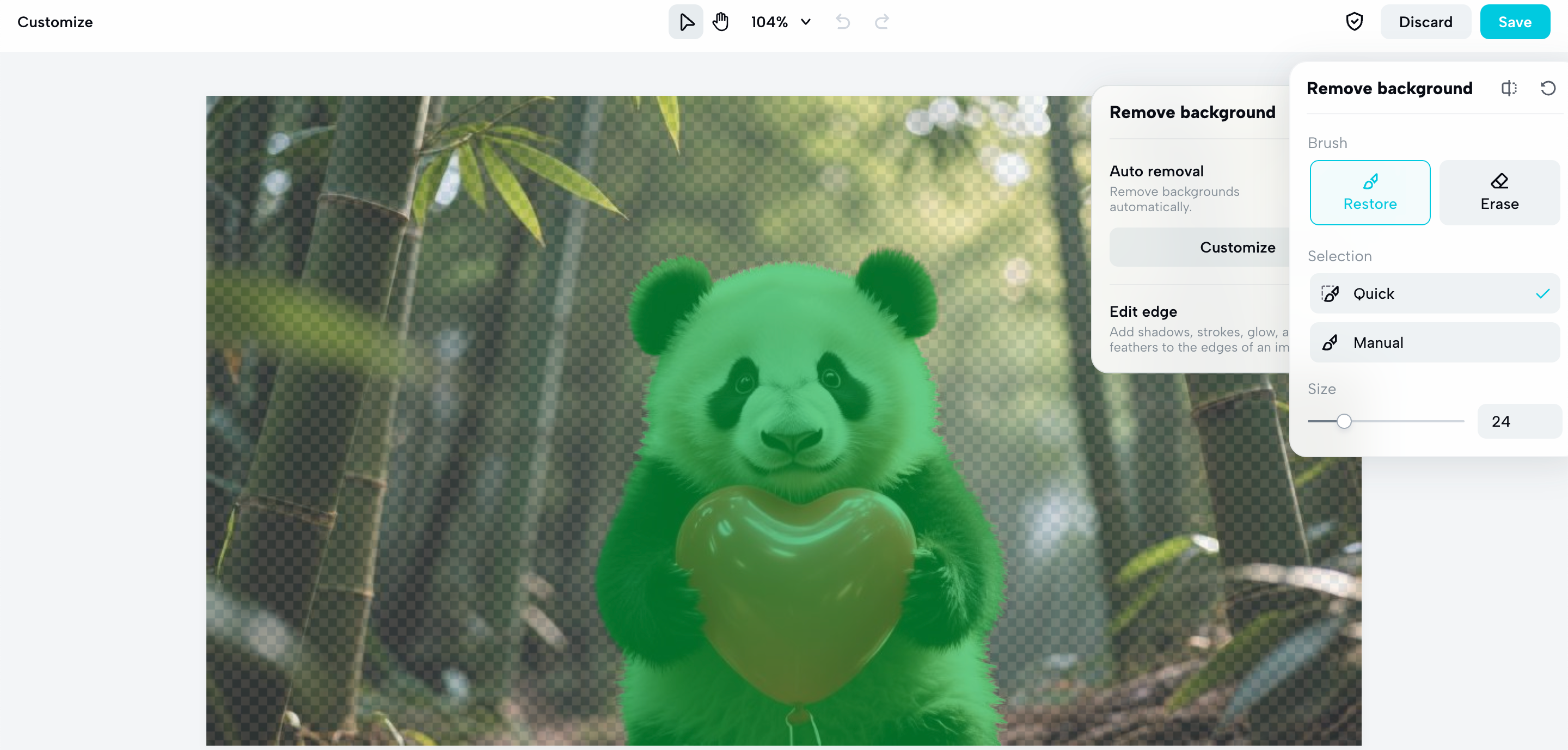Activate the hand pan tool
Image resolution: width=1568 pixels, height=750 pixels.
(720, 22)
